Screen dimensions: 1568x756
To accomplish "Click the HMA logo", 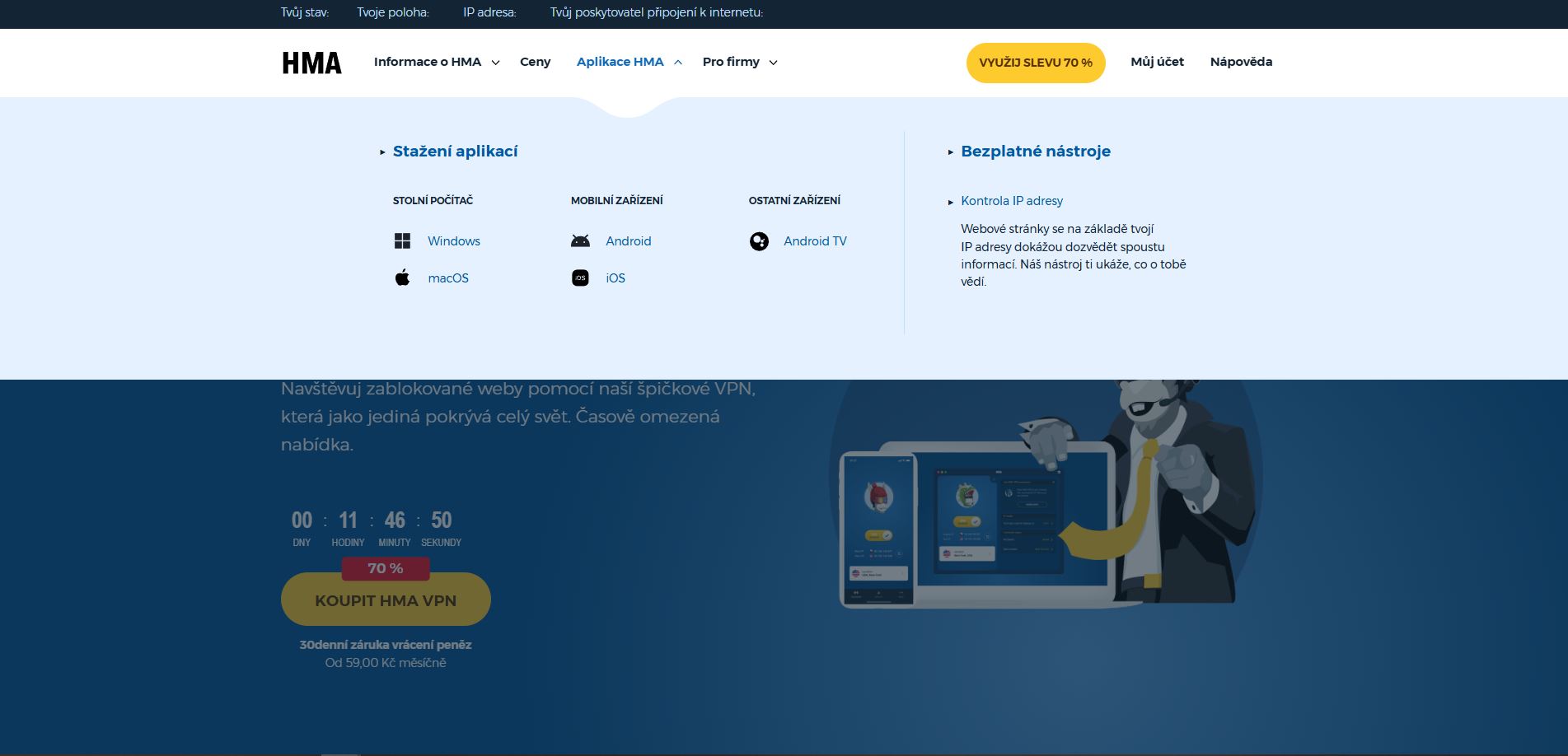I will [311, 63].
